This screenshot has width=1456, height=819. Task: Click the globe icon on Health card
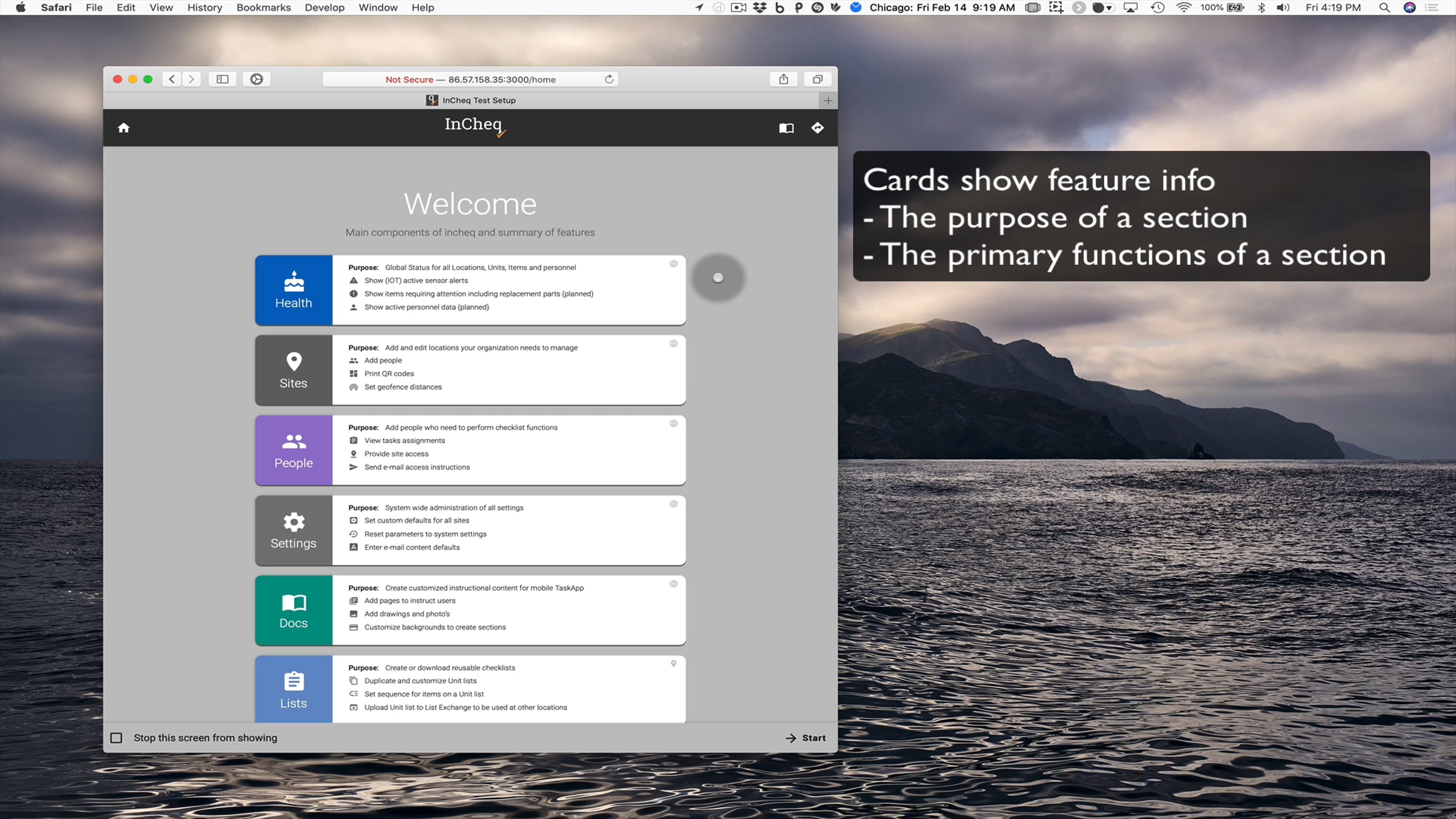click(673, 264)
